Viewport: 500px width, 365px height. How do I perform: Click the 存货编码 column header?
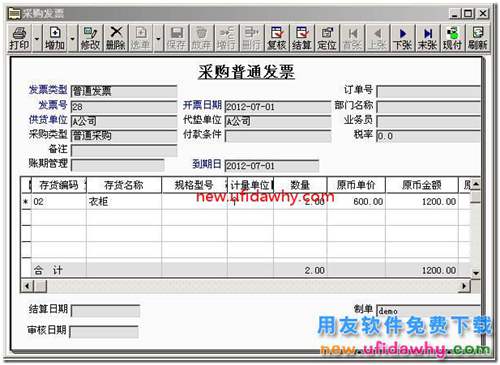tap(59, 185)
